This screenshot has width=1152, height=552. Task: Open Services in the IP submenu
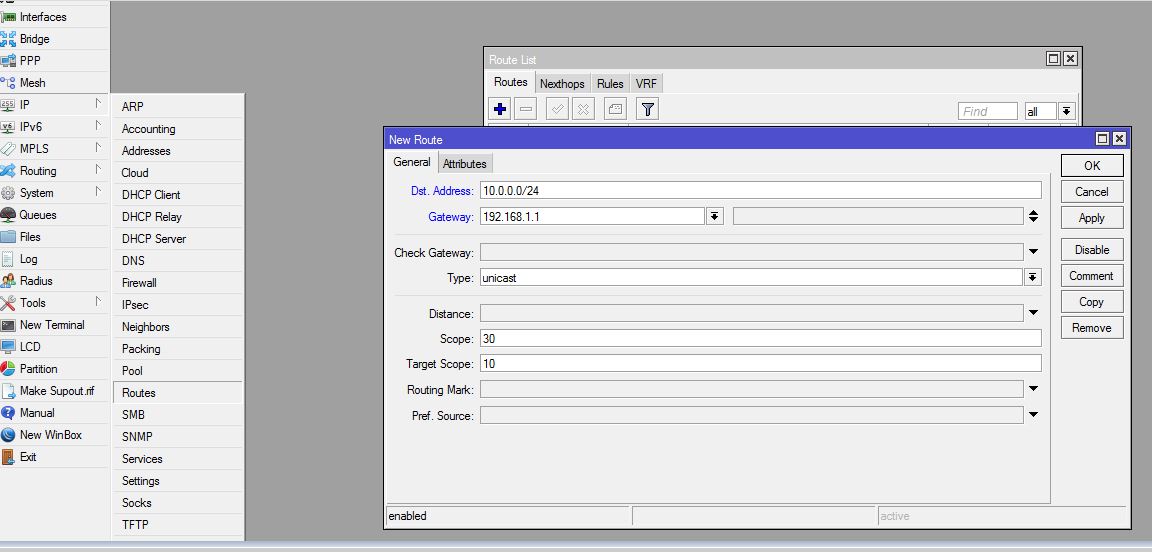(177, 459)
